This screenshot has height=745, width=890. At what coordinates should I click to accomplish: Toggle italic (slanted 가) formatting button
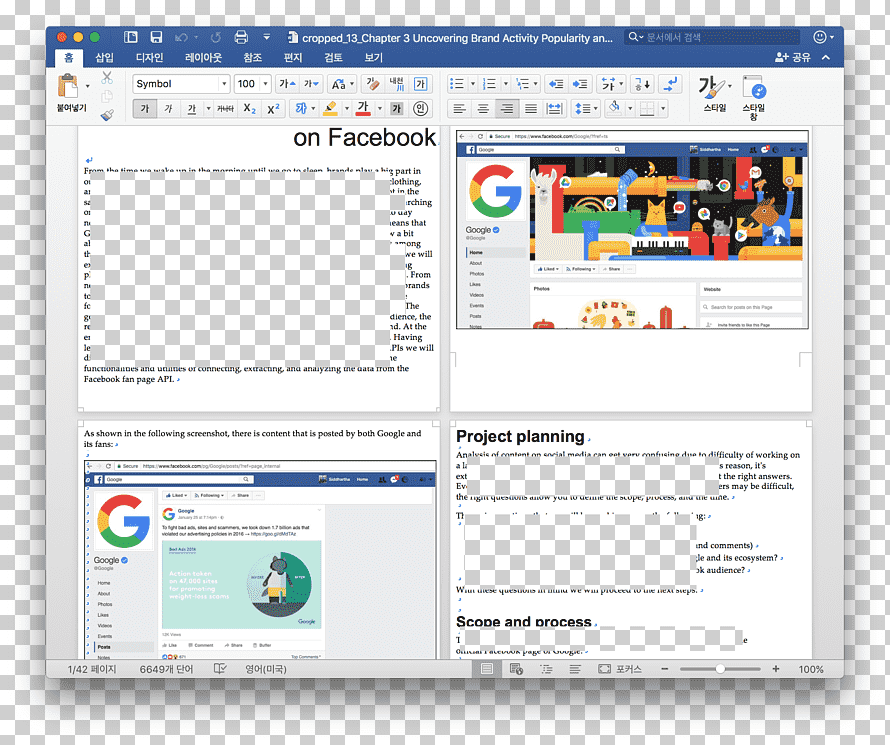point(168,108)
